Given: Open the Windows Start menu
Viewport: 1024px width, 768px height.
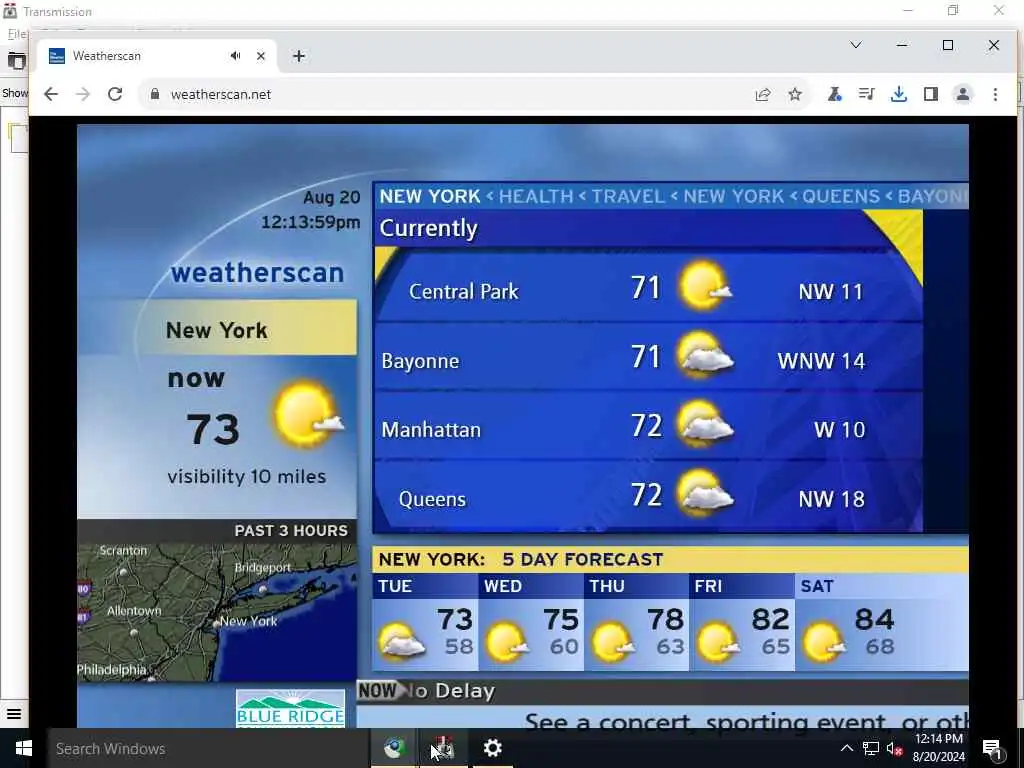Looking at the screenshot, I should (24, 748).
